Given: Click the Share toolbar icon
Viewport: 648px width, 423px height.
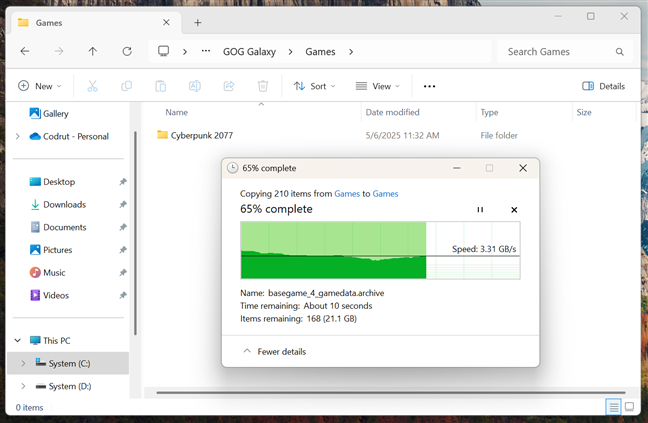Looking at the screenshot, I should (229, 86).
